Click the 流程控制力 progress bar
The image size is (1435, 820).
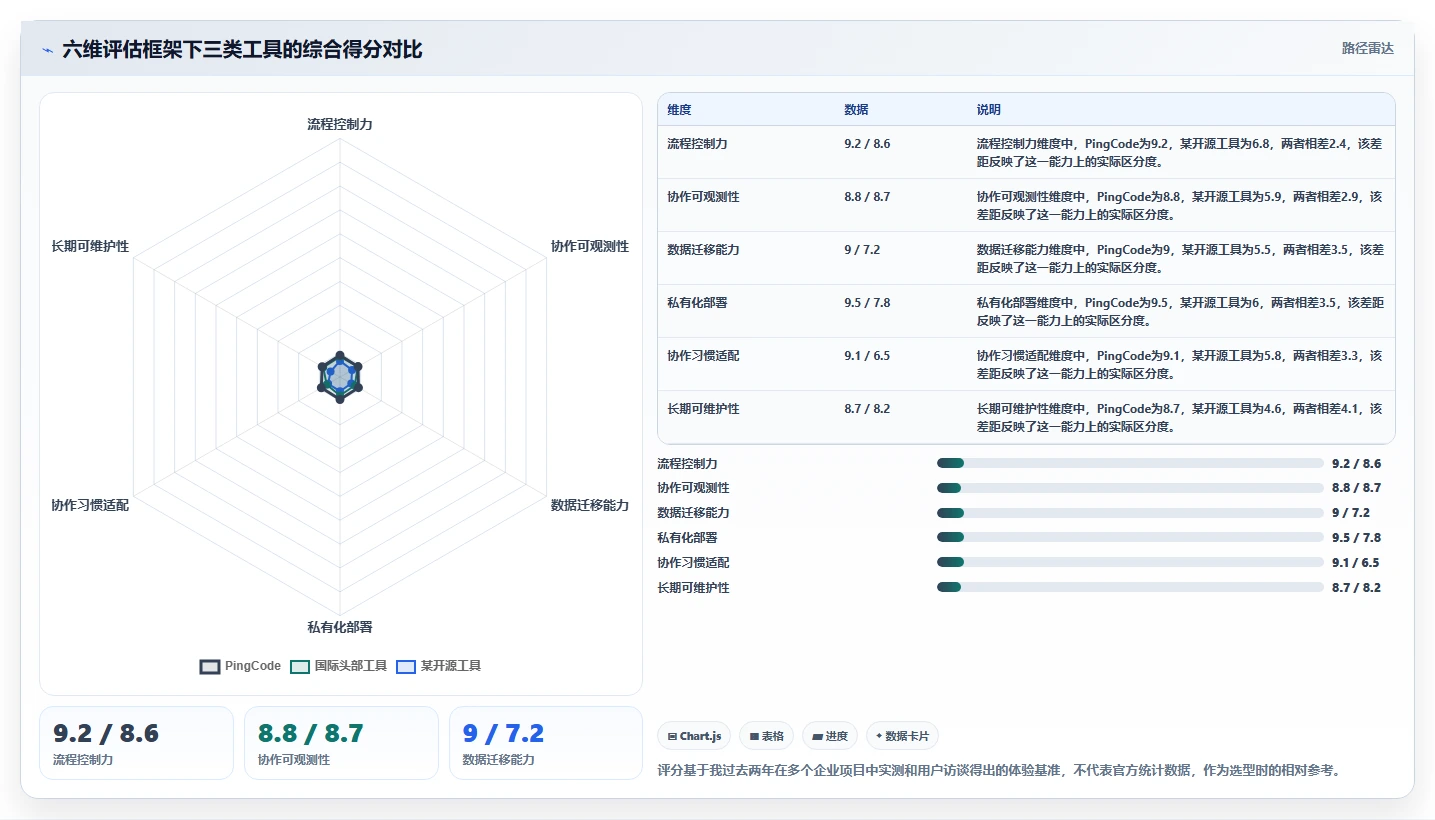[x=1130, y=463]
